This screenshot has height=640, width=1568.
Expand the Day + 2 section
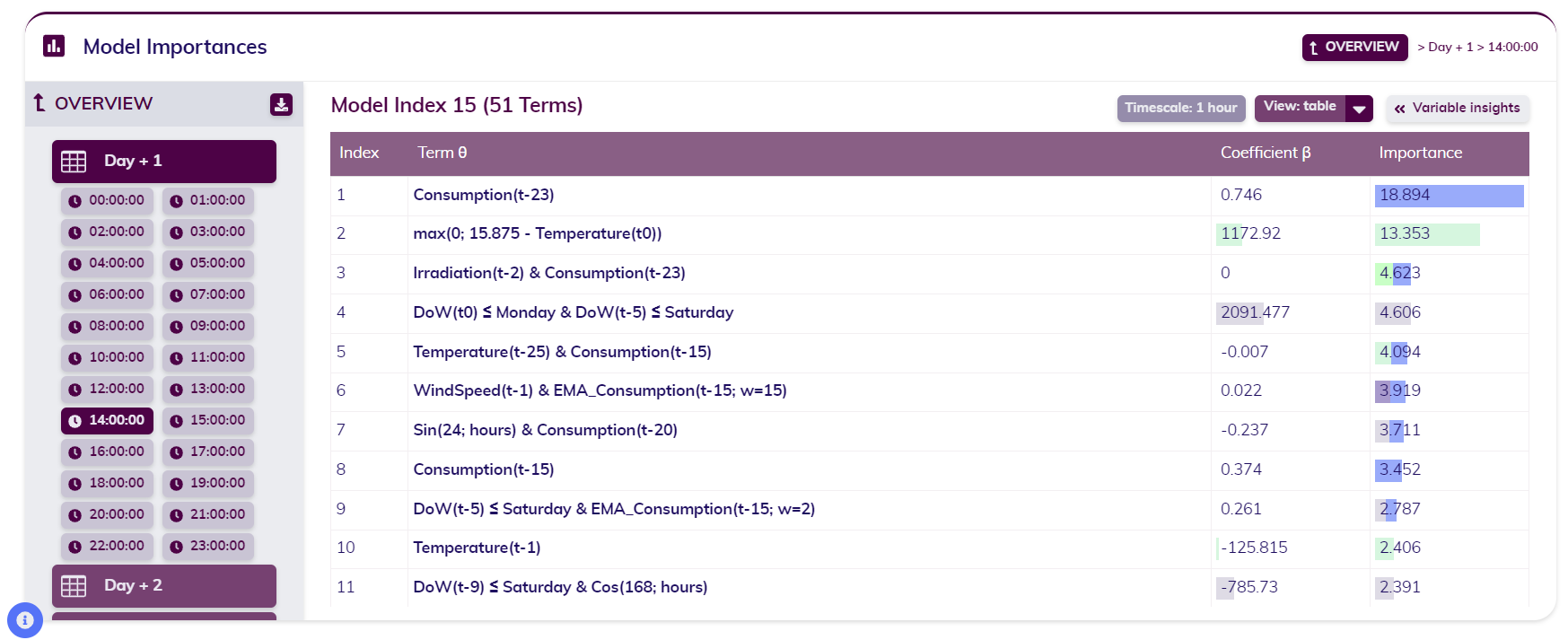164,586
